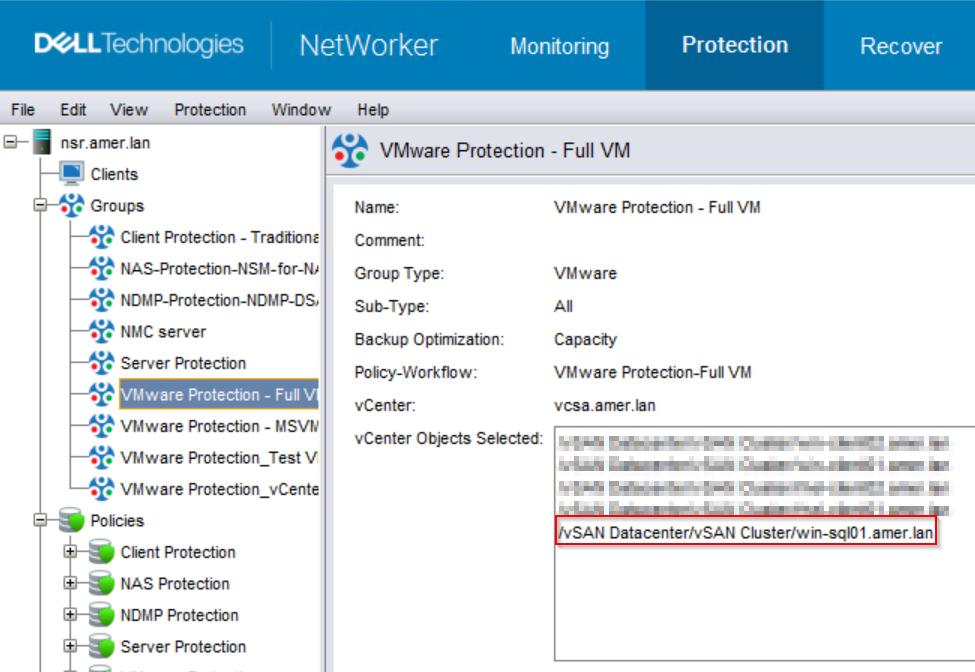Click the Groups folder icon
This screenshot has width=975, height=672.
click(x=72, y=206)
